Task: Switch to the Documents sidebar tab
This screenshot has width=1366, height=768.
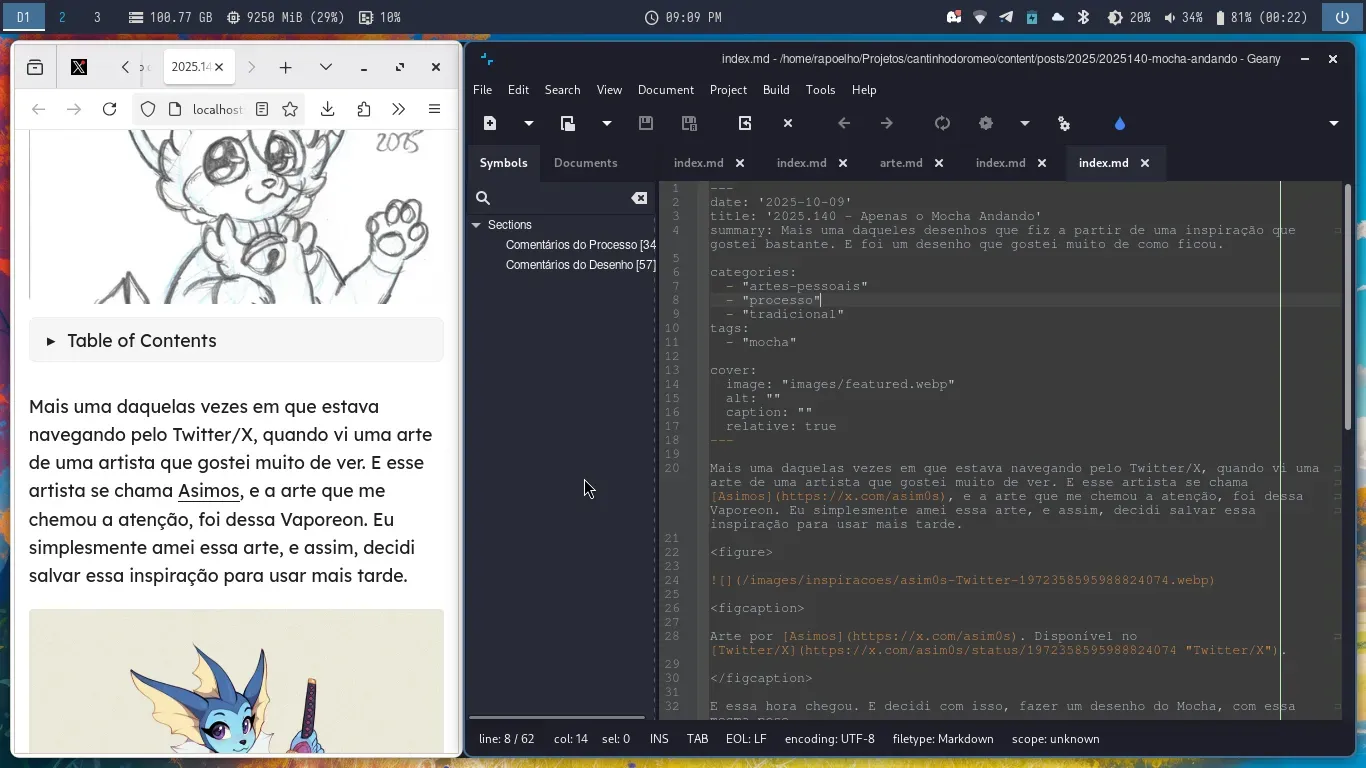Action: 585,163
